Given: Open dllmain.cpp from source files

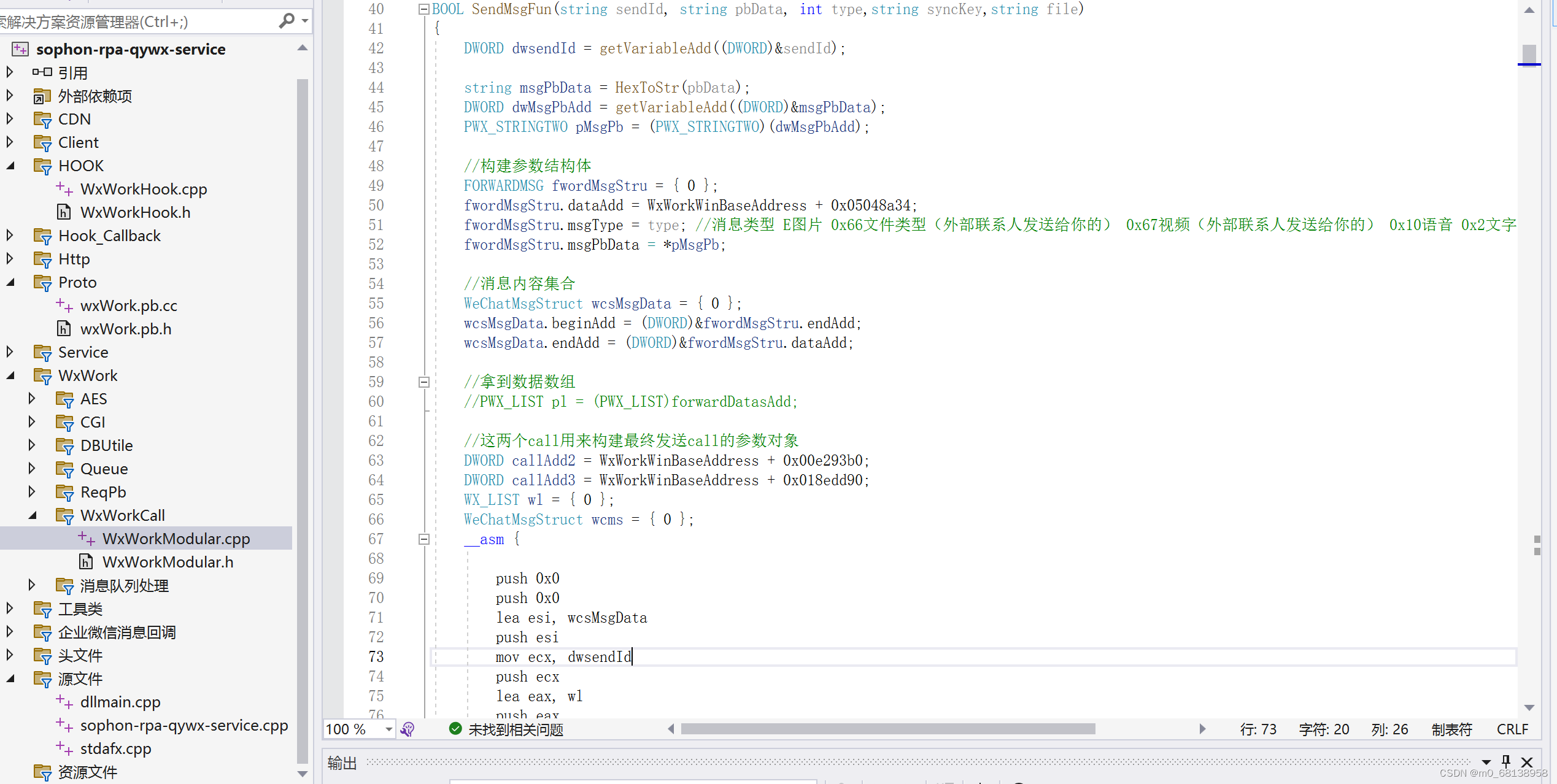Looking at the screenshot, I should [120, 702].
